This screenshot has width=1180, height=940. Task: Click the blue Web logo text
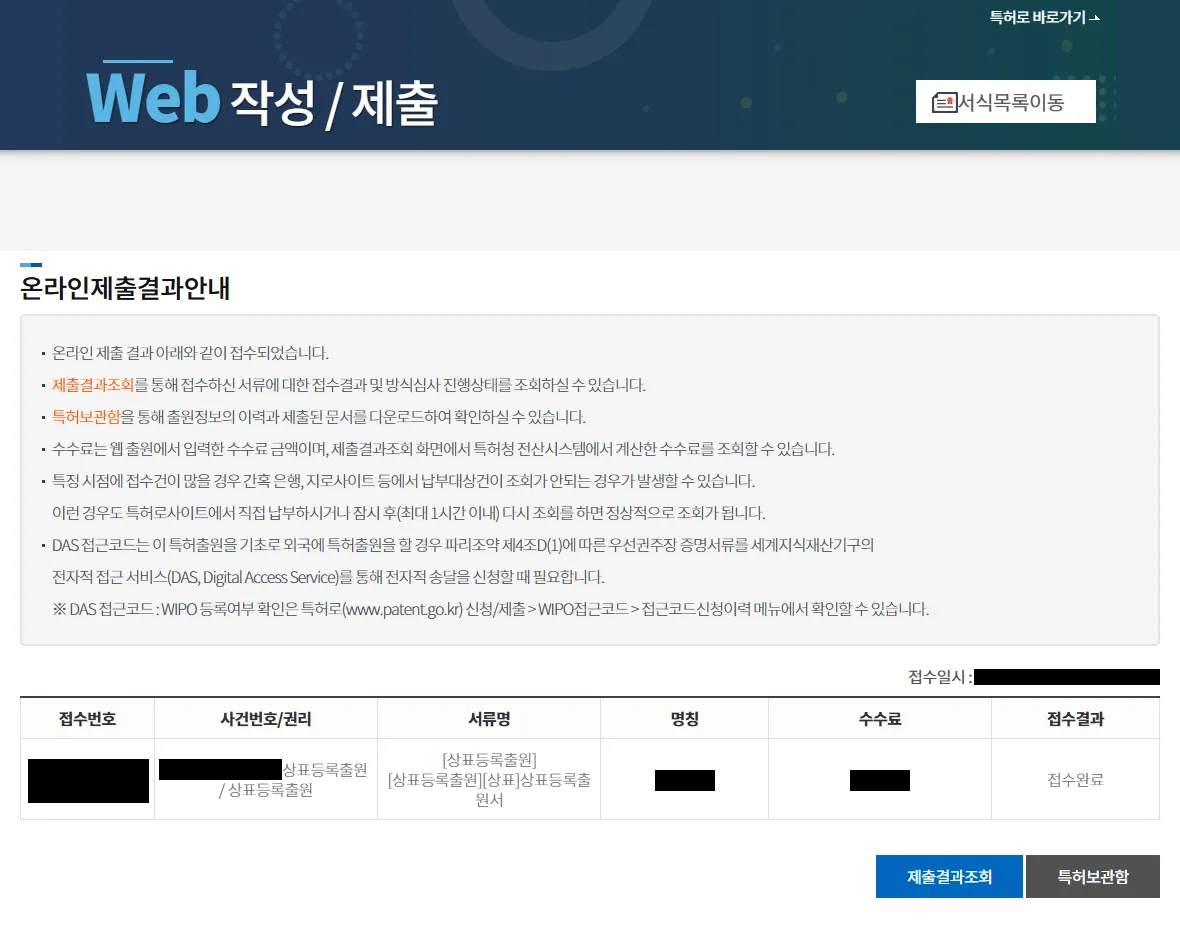(153, 98)
